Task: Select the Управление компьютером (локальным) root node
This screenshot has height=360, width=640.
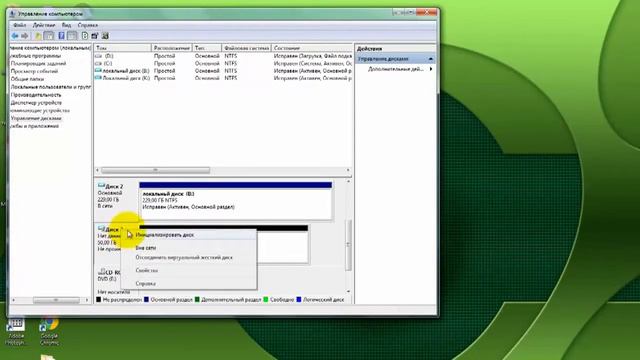Action: 50,48
